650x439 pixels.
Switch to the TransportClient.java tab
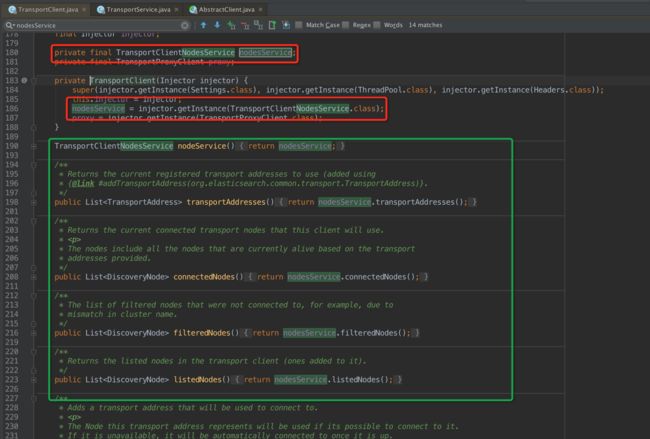click(x=44, y=9)
